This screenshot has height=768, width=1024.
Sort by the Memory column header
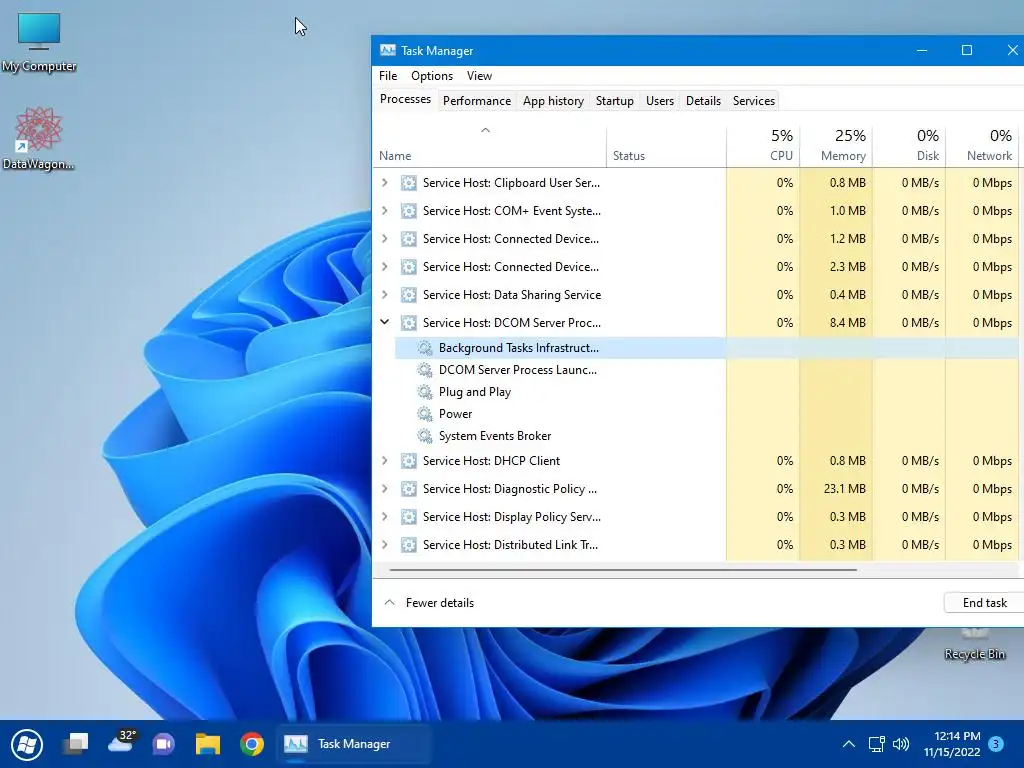[x=836, y=146]
